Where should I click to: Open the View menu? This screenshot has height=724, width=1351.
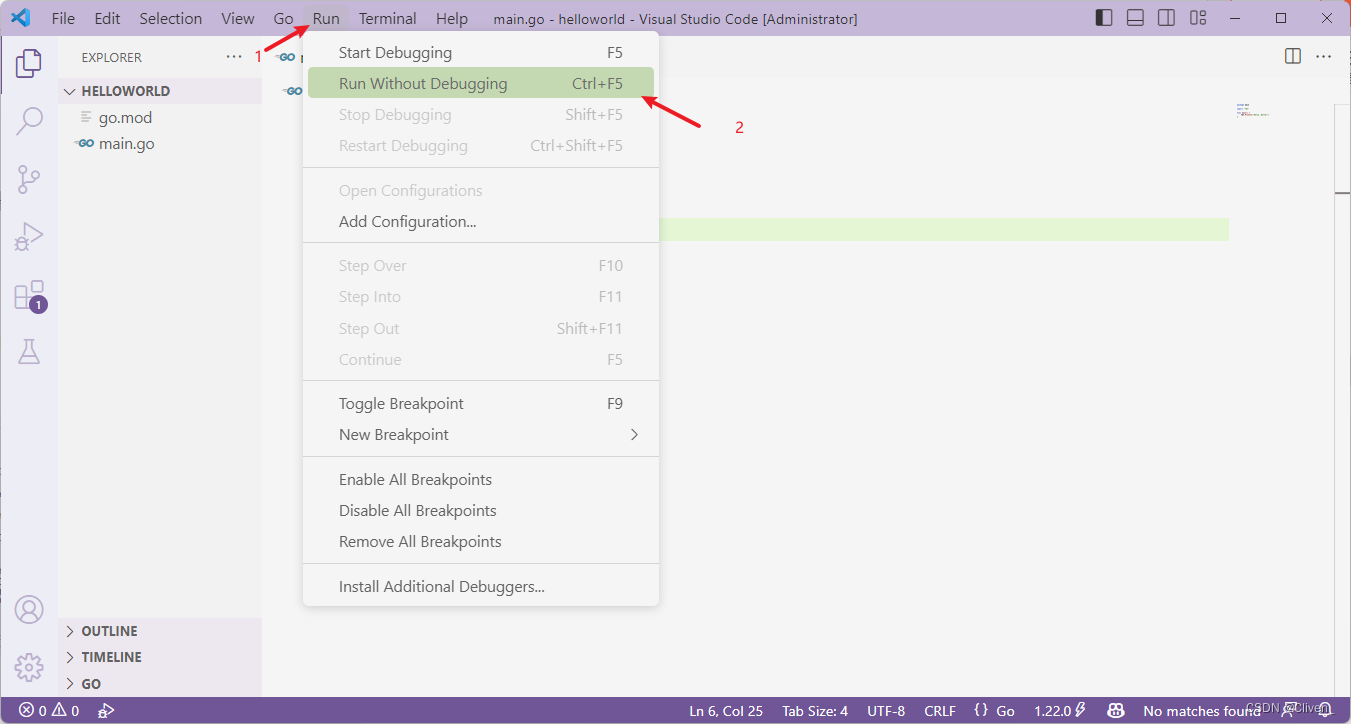(x=238, y=18)
